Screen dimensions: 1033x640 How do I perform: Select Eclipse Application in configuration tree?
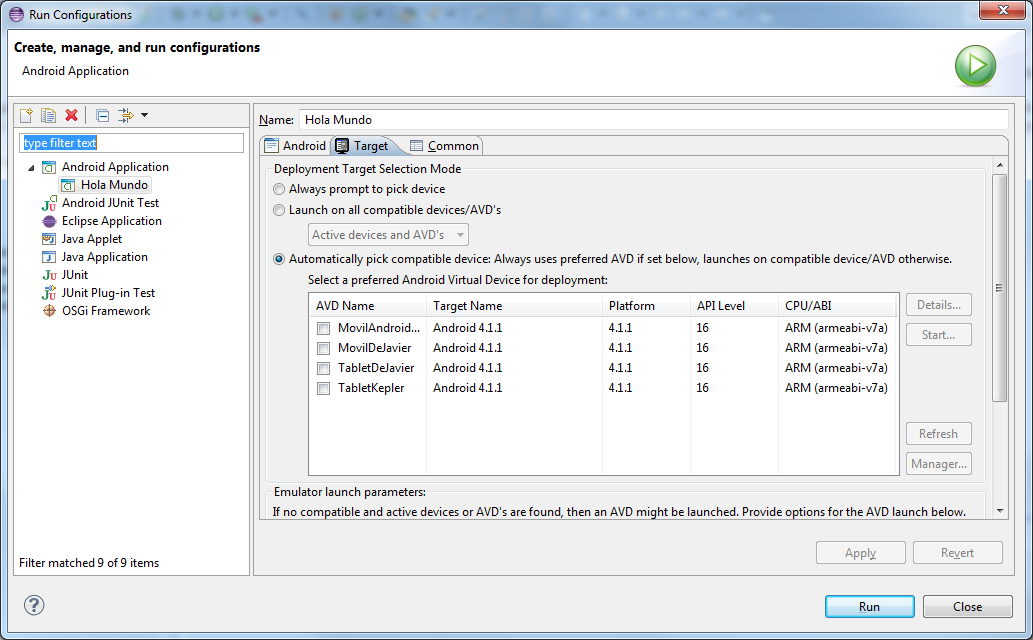tap(111, 221)
